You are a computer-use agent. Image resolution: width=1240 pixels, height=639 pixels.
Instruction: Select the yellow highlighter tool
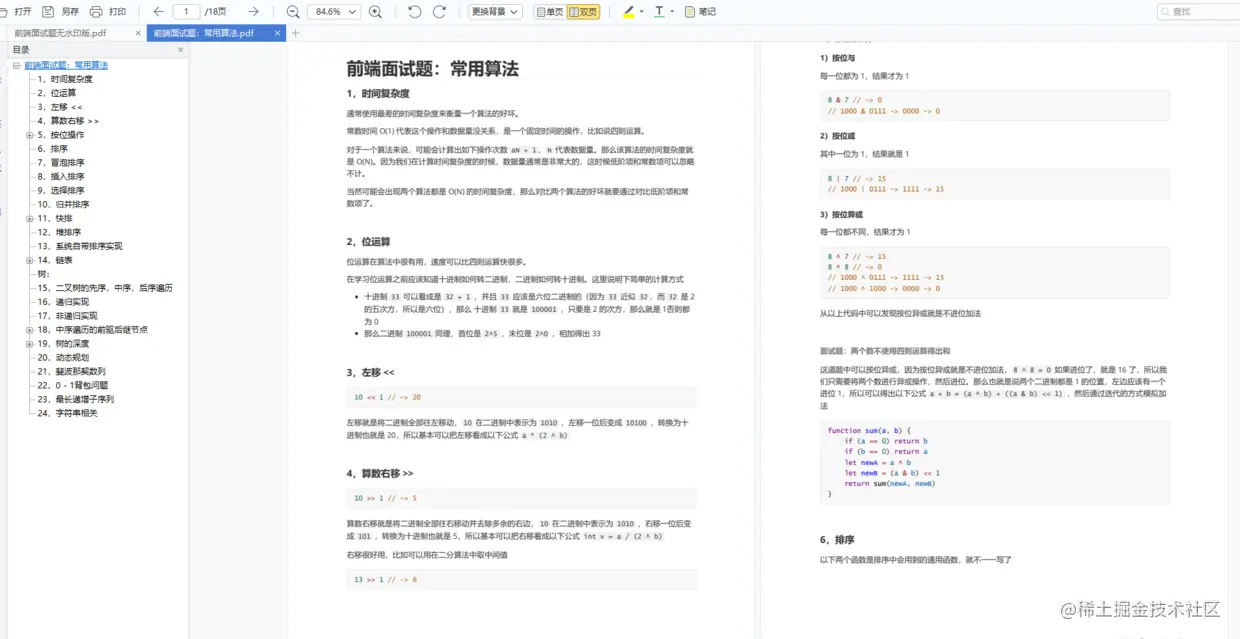point(628,12)
